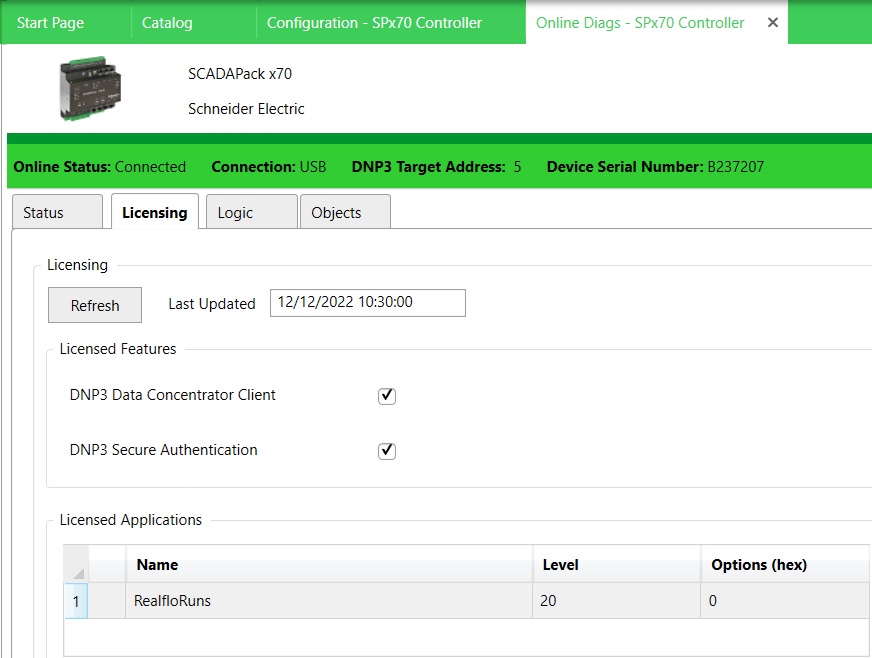
Task: Click the RealfloRuns name cell
Action: (x=329, y=601)
